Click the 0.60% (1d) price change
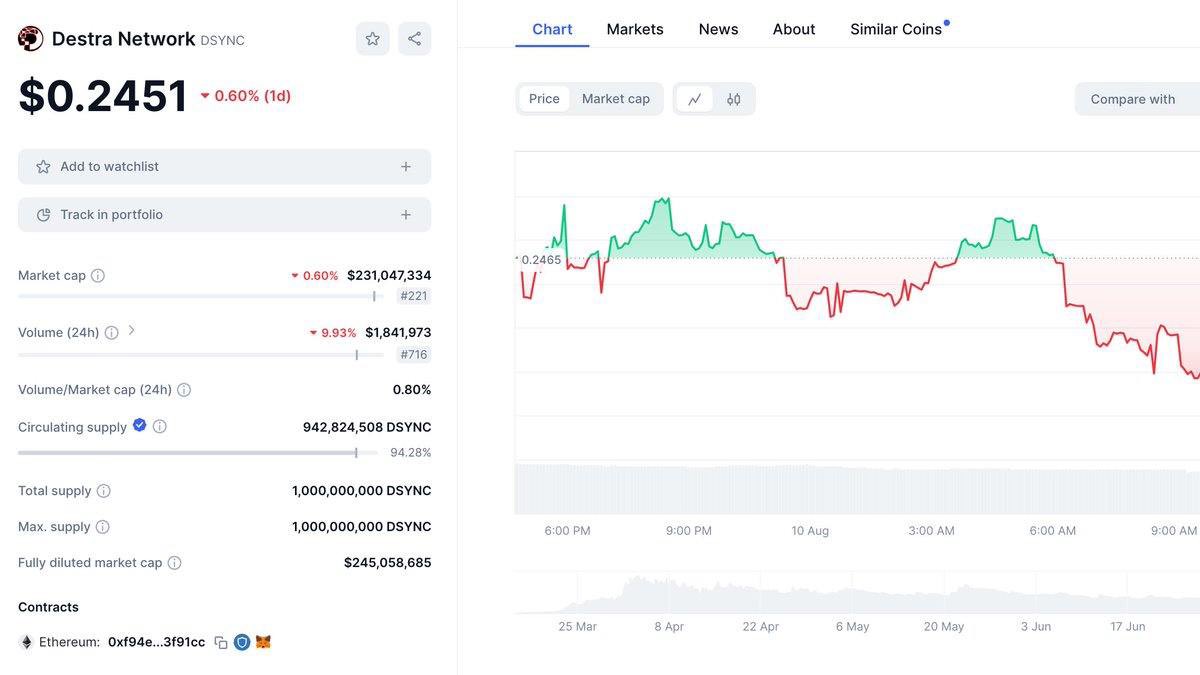The height and width of the screenshot is (675, 1200). coord(246,96)
